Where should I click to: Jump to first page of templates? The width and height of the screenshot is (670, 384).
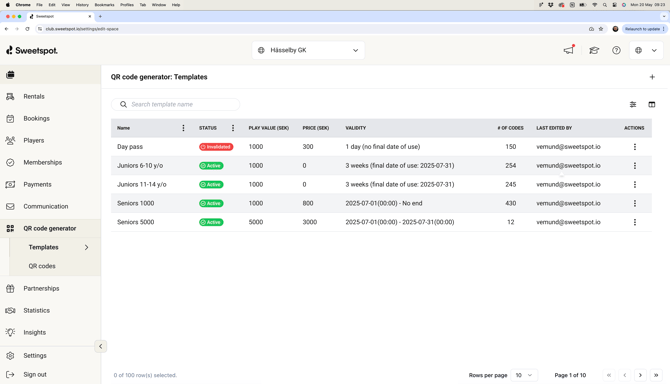pyautogui.click(x=609, y=375)
